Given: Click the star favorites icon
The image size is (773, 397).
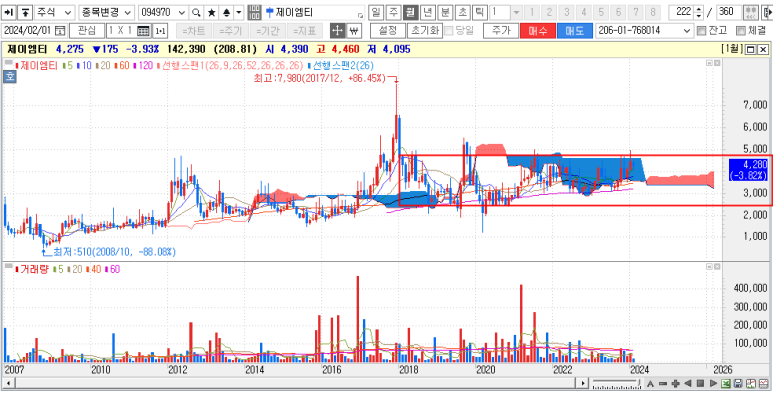Looking at the screenshot, I should click(211, 12).
